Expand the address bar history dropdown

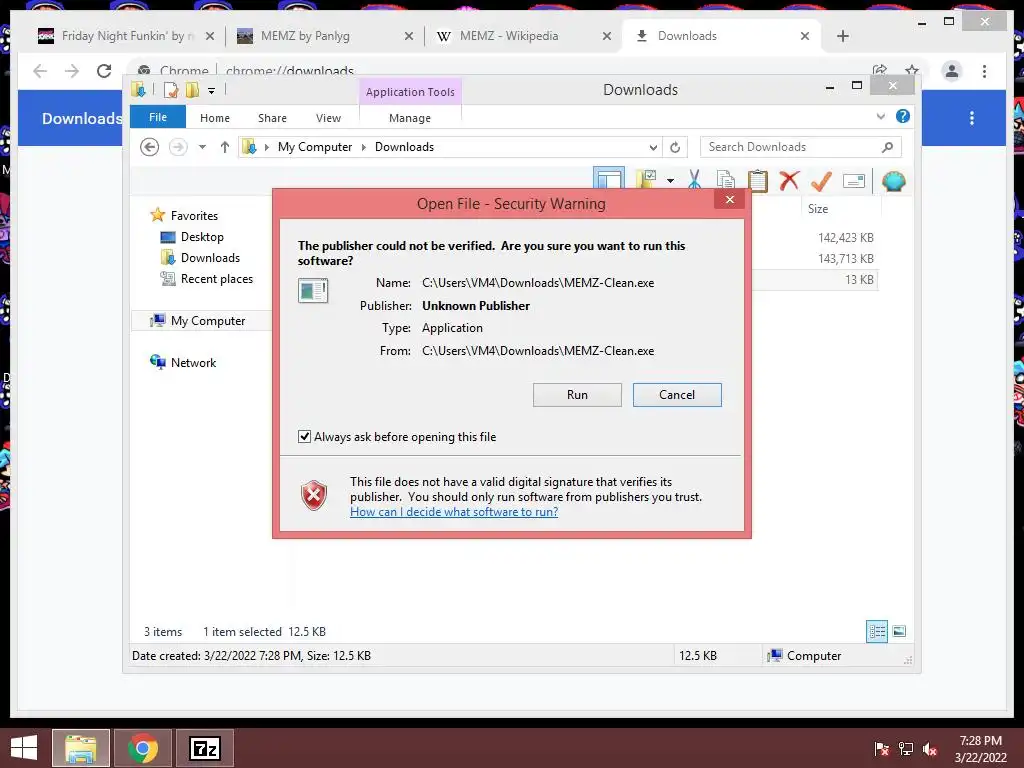653,148
